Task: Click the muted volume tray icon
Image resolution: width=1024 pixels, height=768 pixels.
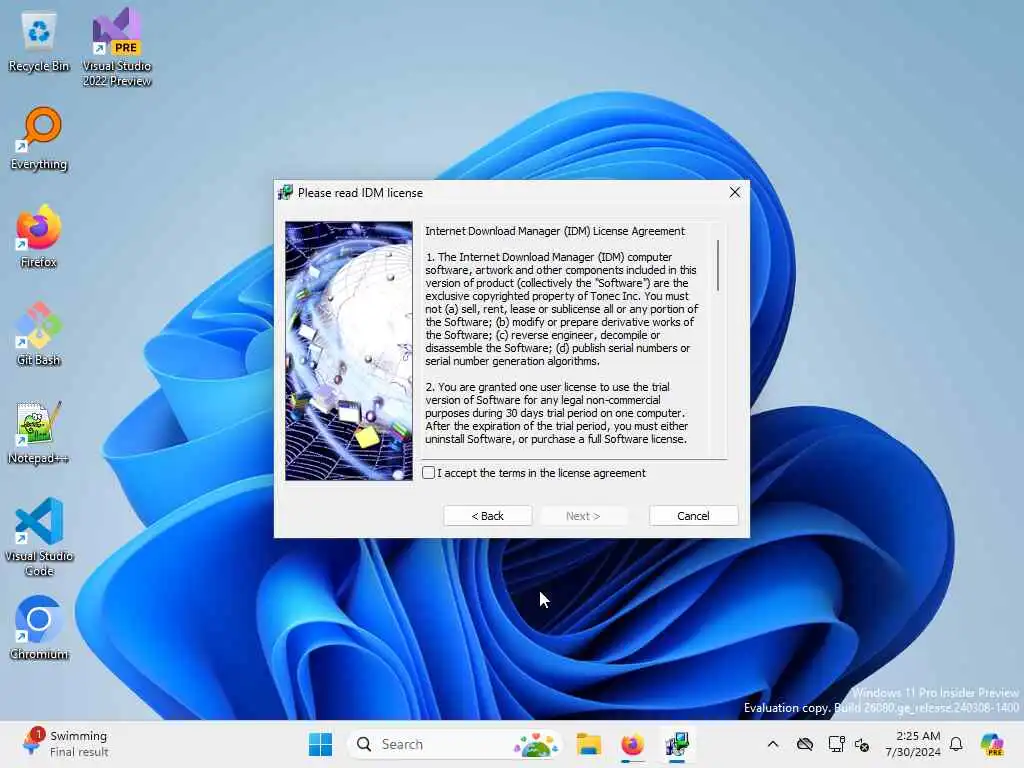Action: pos(862,744)
